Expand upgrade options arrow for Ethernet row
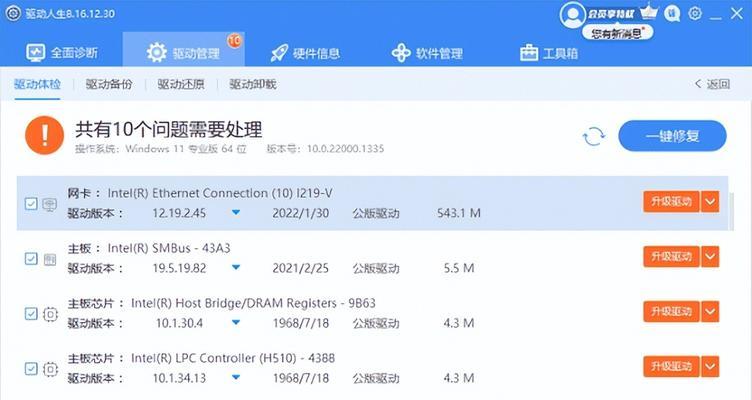 click(710, 201)
